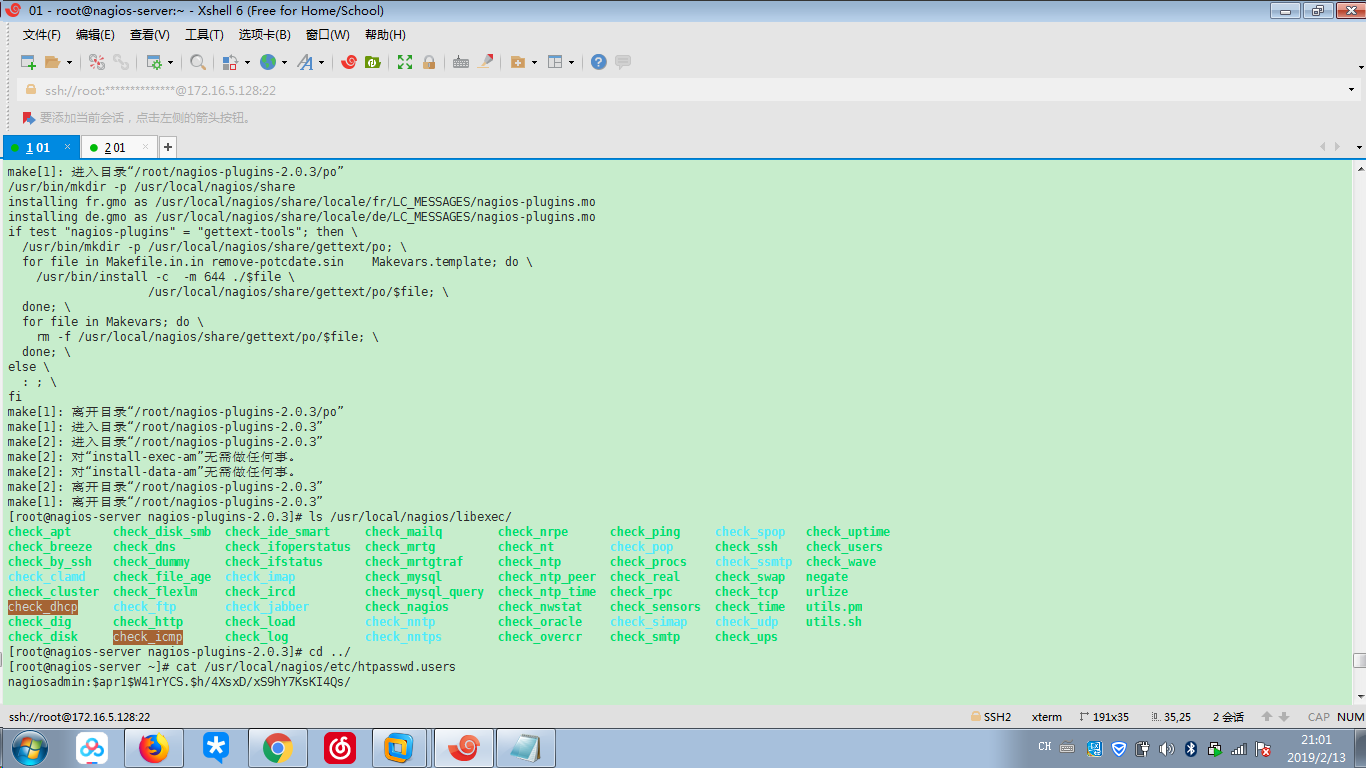Expand the session properties dropdown arrow

point(171,62)
